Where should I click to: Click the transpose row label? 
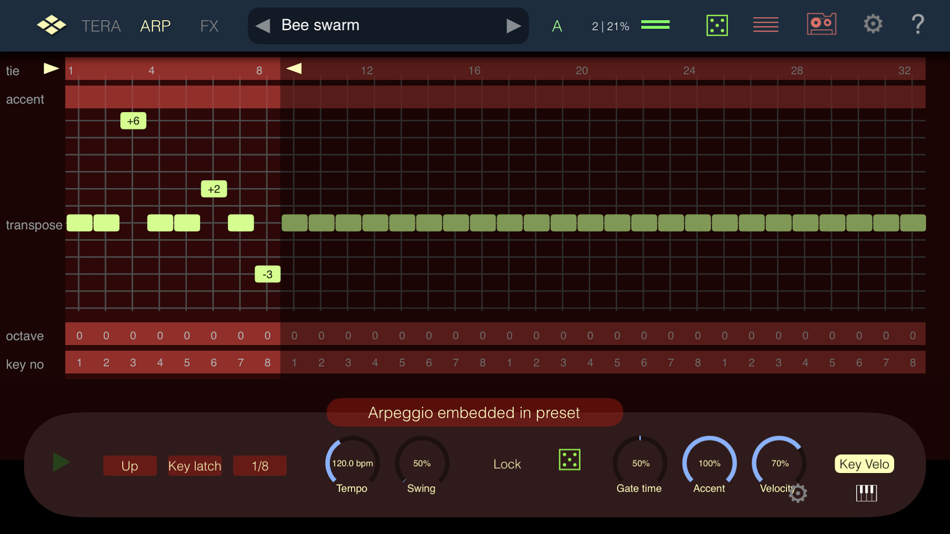click(x=34, y=225)
